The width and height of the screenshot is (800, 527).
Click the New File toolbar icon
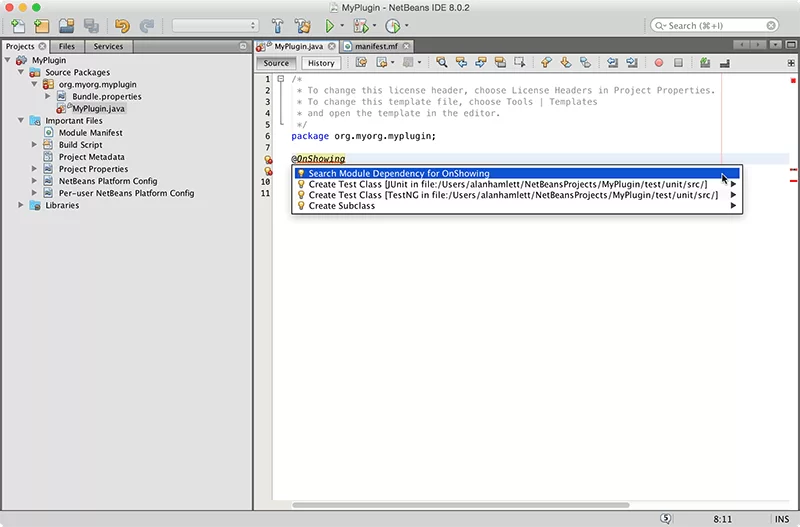18,26
